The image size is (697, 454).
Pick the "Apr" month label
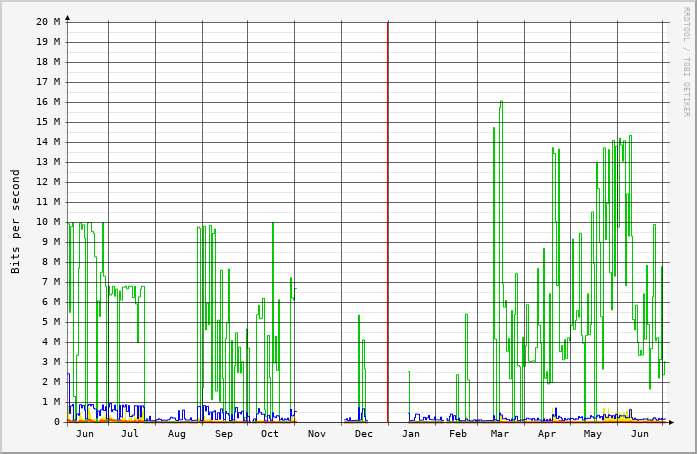pos(547,434)
